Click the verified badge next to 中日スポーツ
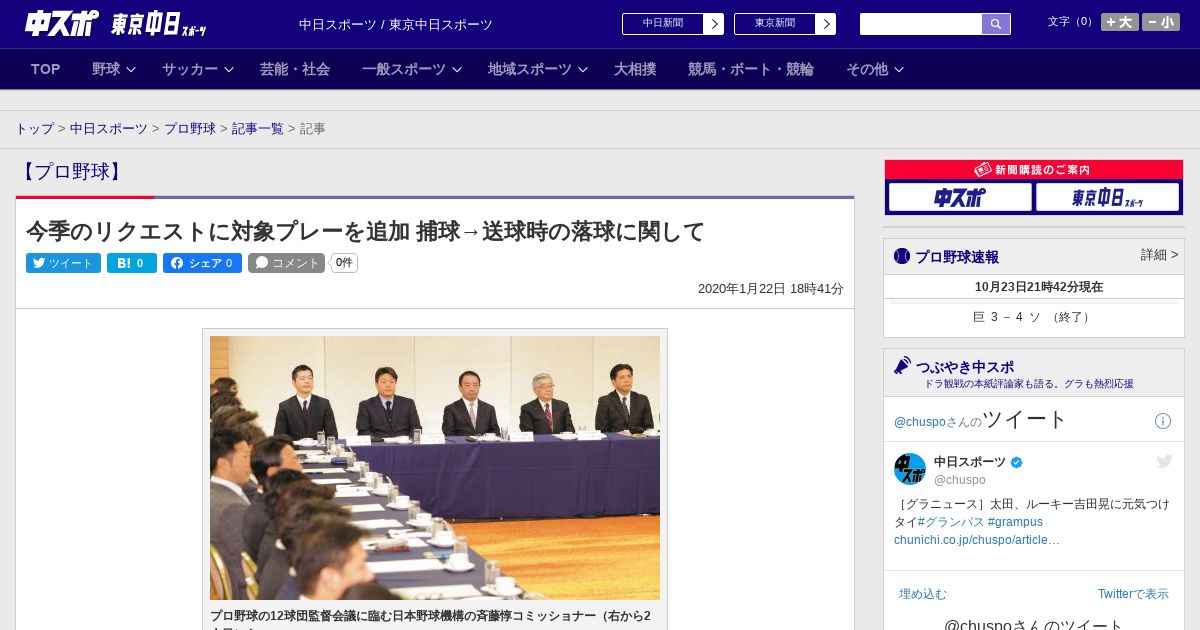Screen dimensions: 1200x630 click(x=1017, y=462)
